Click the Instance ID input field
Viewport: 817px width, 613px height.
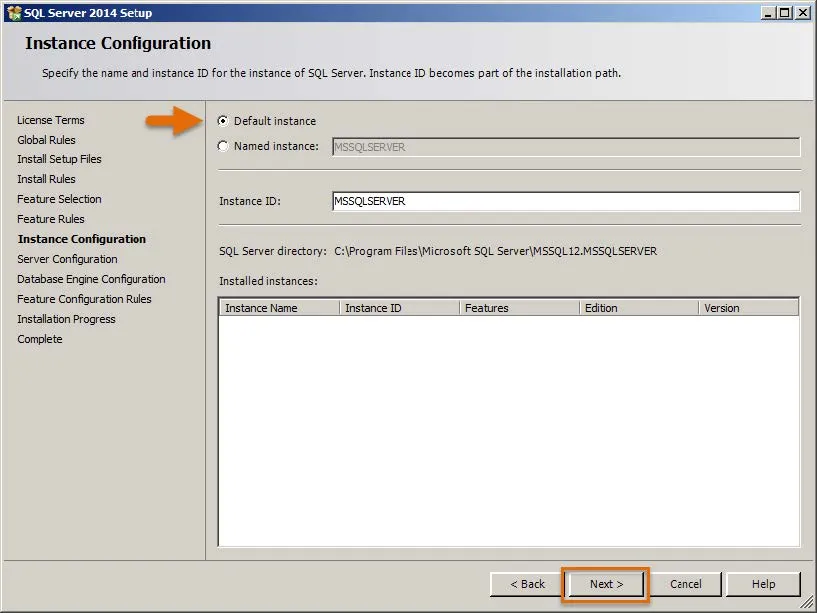566,201
